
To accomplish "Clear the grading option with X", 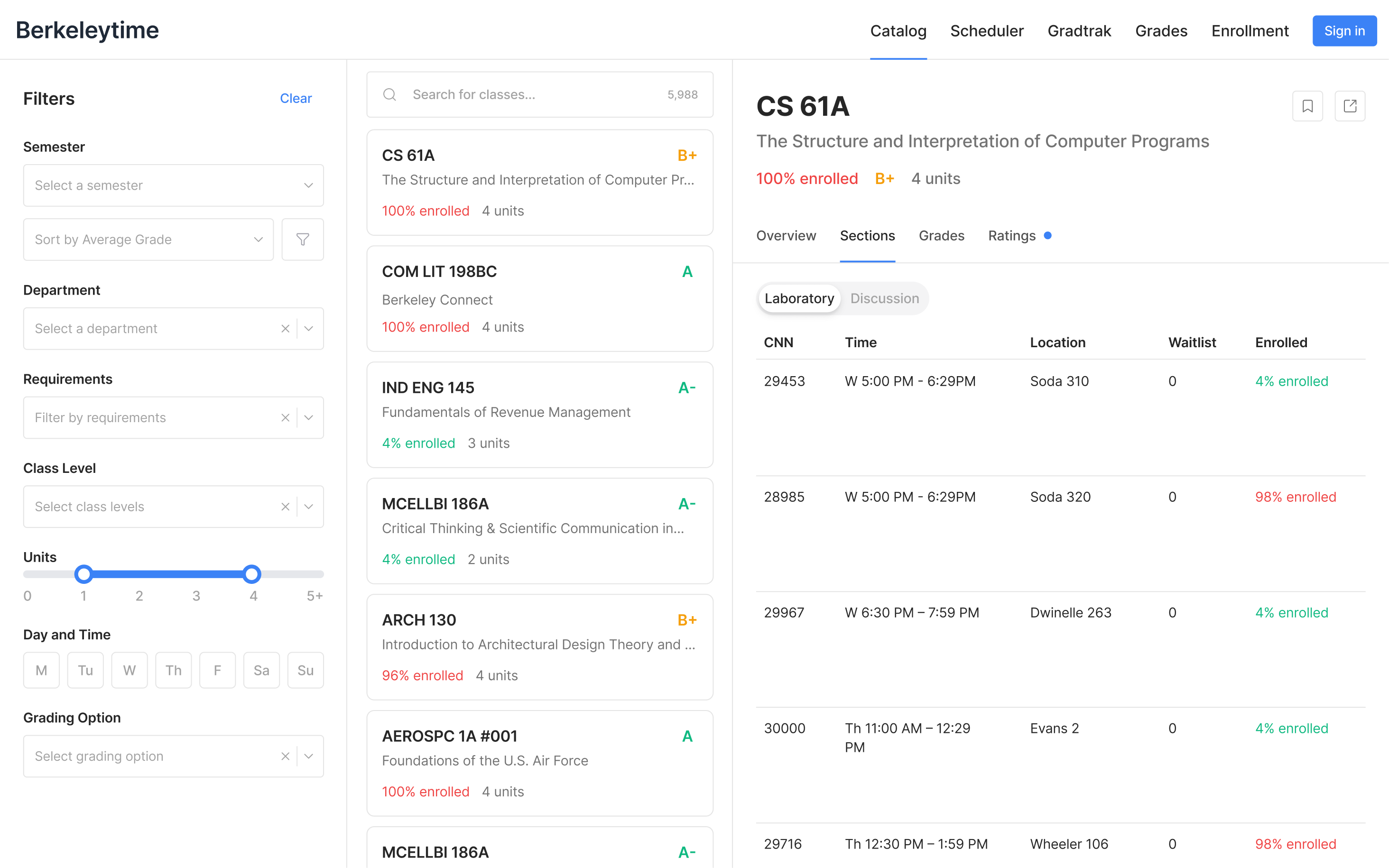I will pos(285,756).
